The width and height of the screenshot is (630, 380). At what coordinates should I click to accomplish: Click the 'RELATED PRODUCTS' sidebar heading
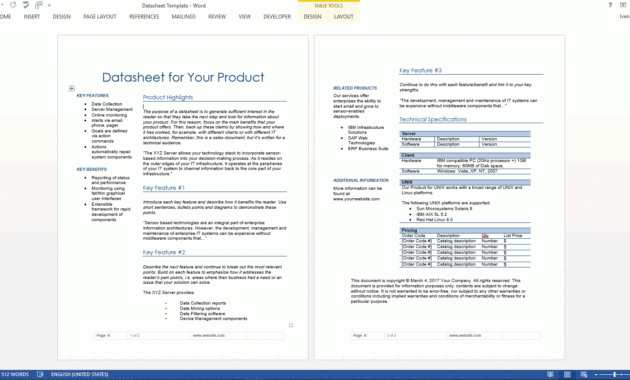(x=355, y=88)
